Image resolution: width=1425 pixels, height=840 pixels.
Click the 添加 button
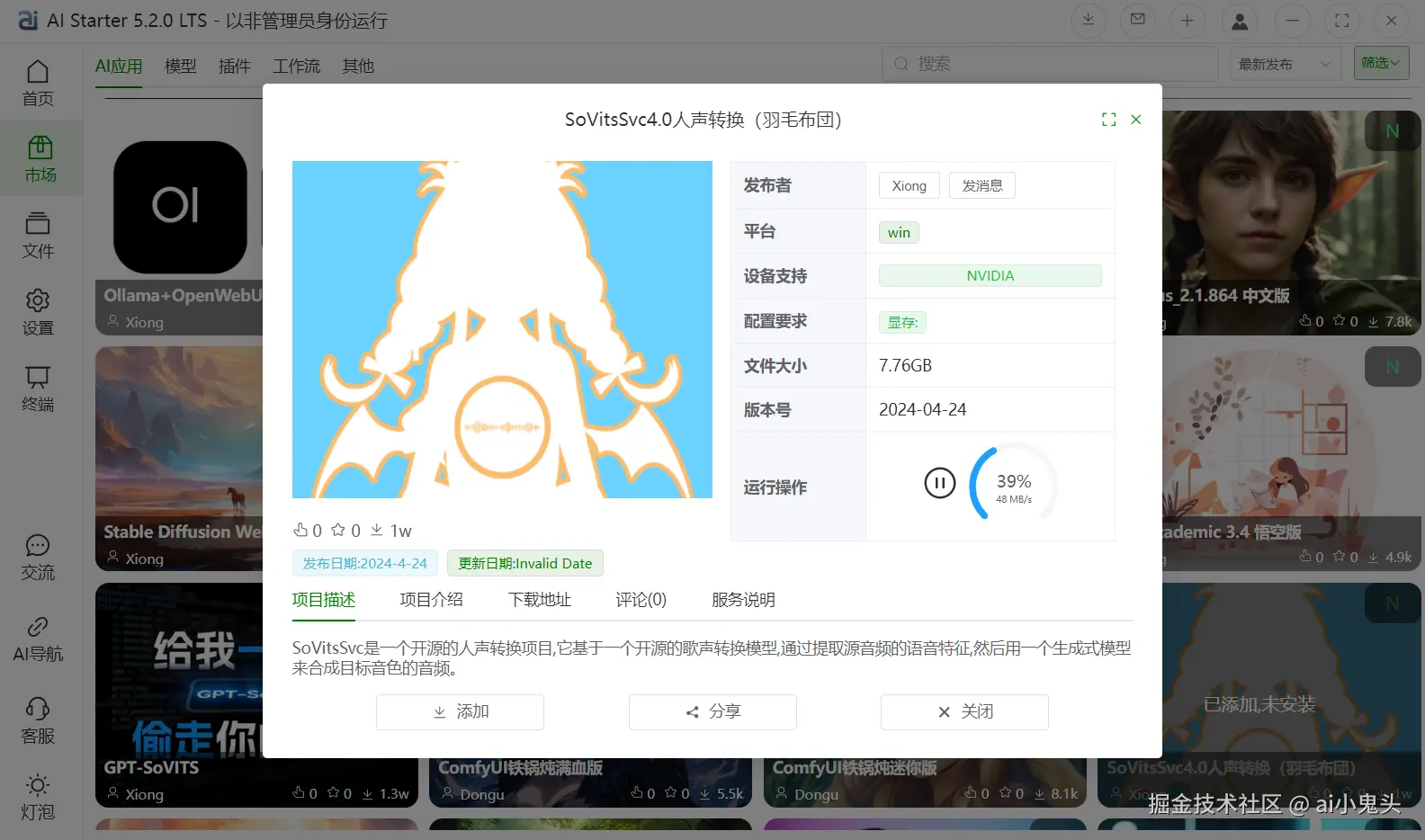tap(460, 712)
